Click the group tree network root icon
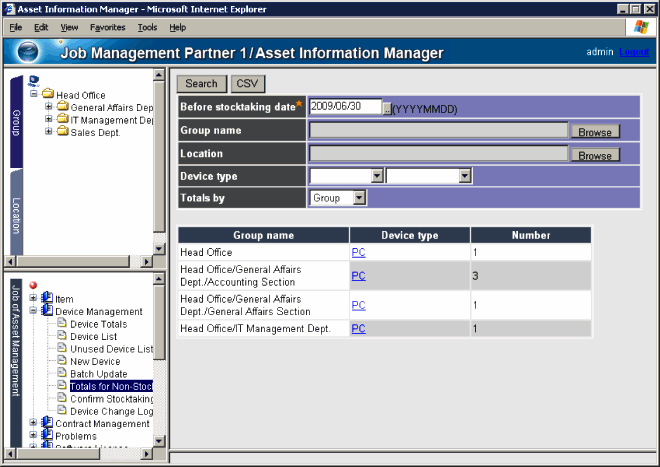Screen dimensions: 660x467 point(34,81)
